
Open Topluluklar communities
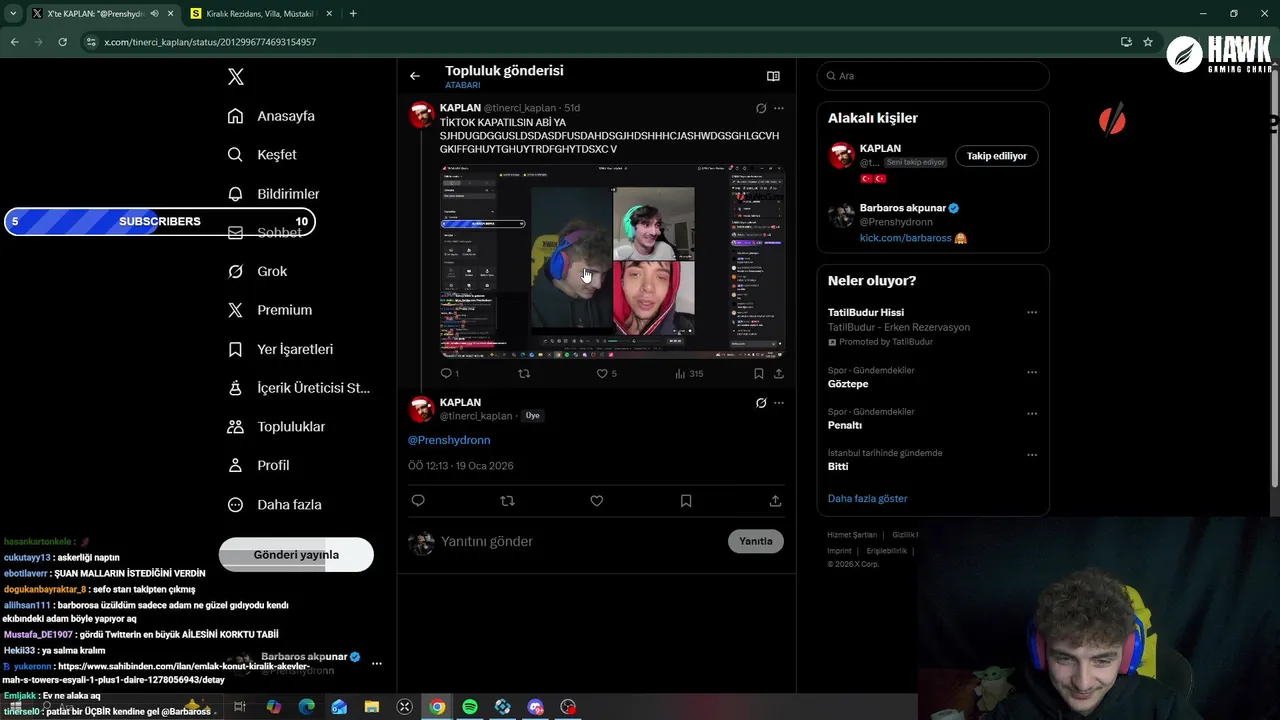coord(276,427)
